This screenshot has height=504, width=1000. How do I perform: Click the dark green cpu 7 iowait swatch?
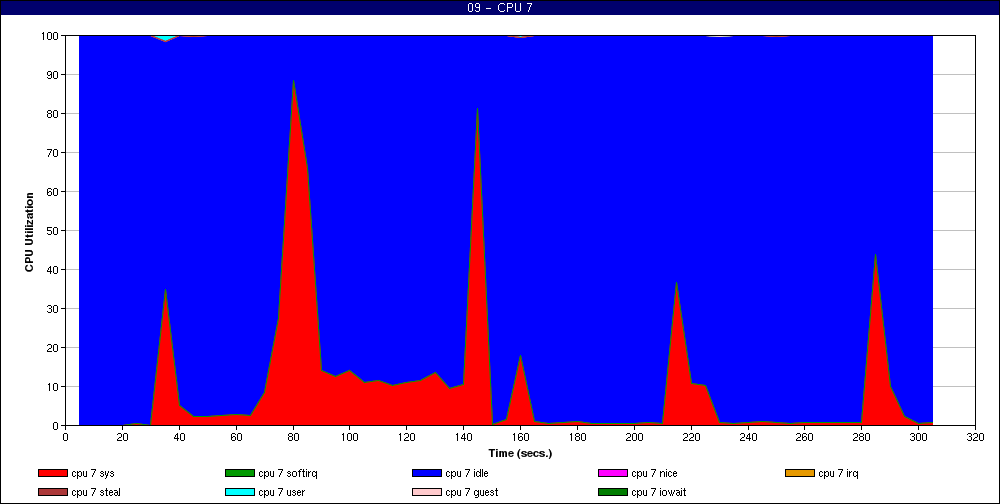click(x=613, y=493)
